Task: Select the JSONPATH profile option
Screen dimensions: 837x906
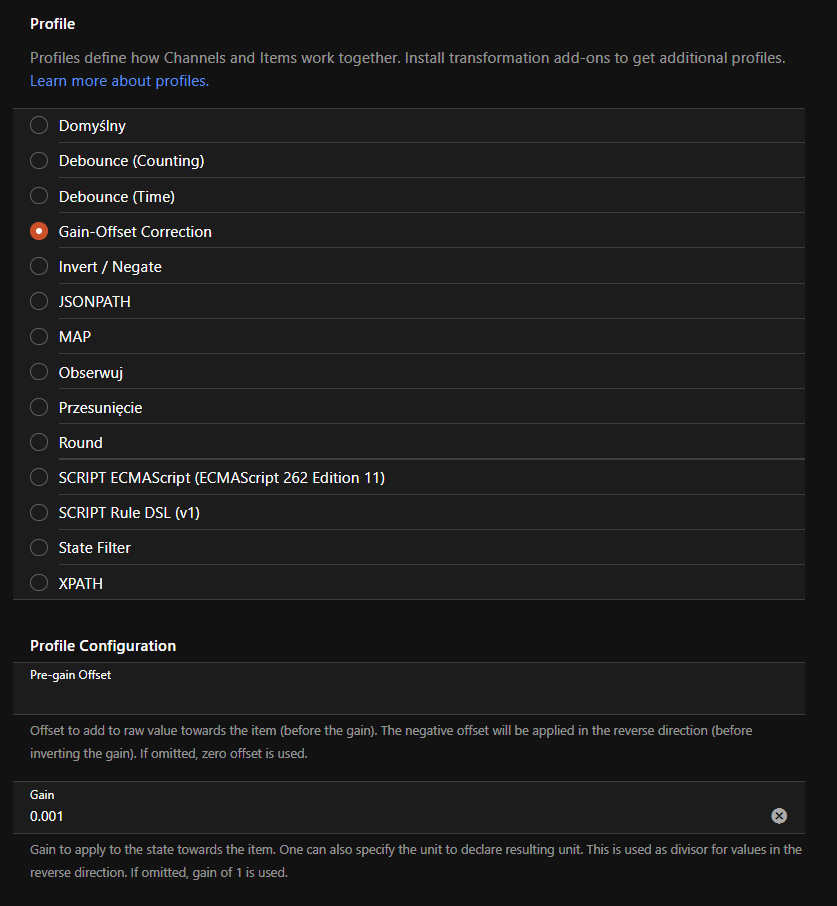Action: 39,302
